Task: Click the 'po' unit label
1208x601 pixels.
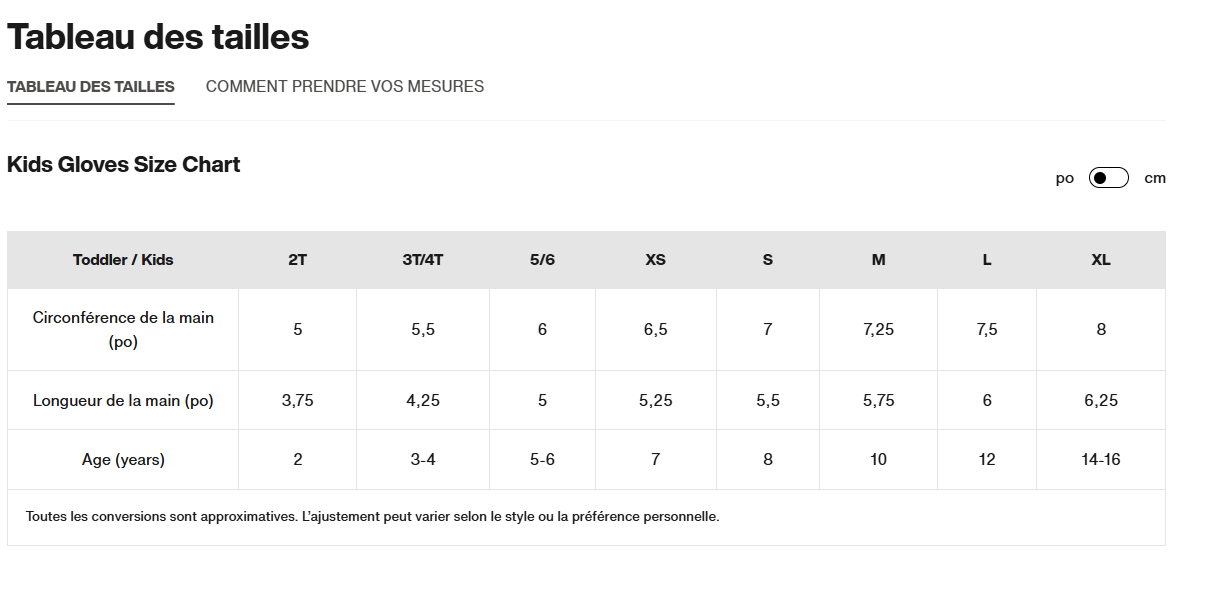Action: pyautogui.click(x=1065, y=178)
